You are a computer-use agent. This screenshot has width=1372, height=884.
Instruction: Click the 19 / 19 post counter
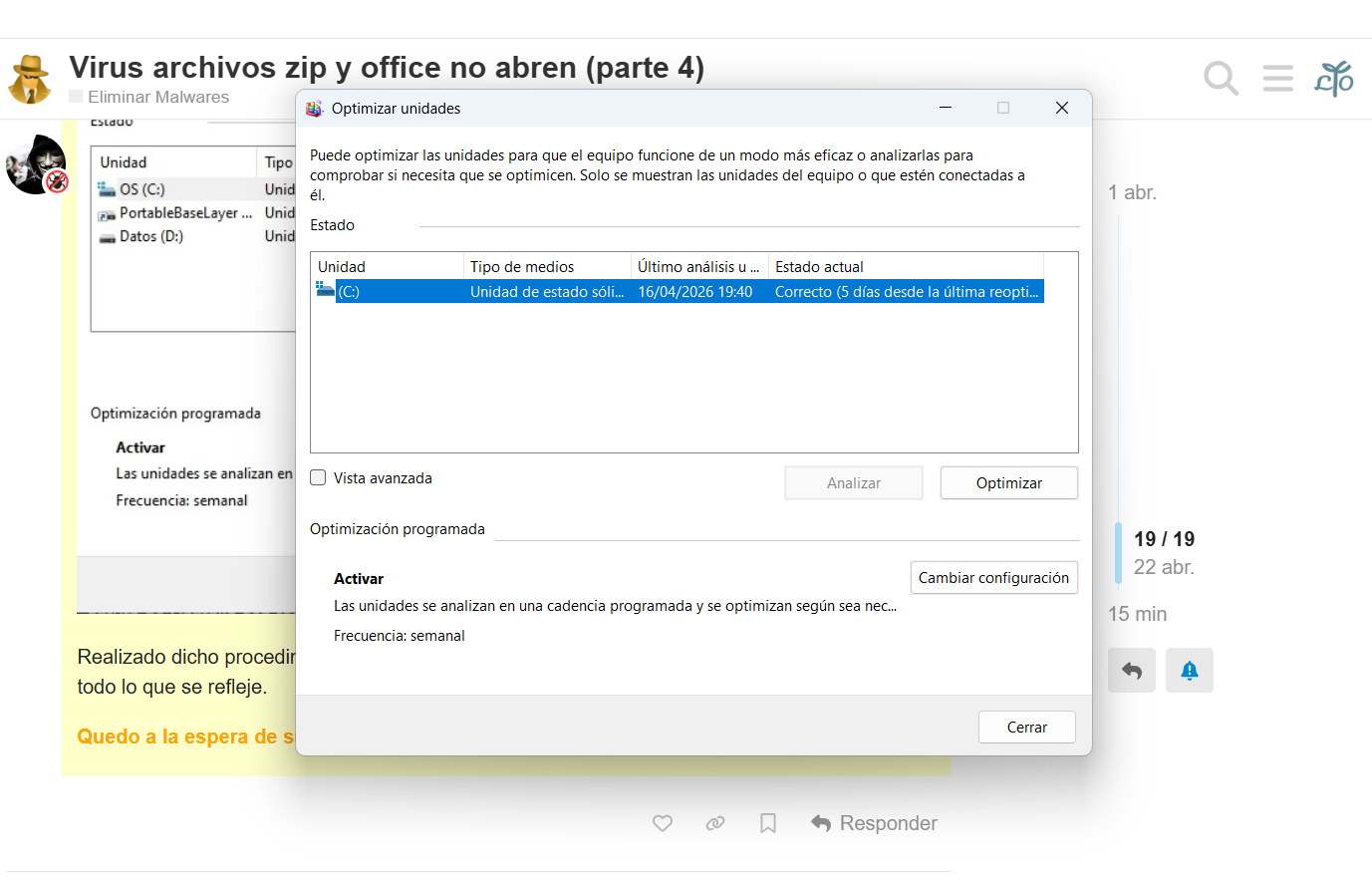point(1164,539)
